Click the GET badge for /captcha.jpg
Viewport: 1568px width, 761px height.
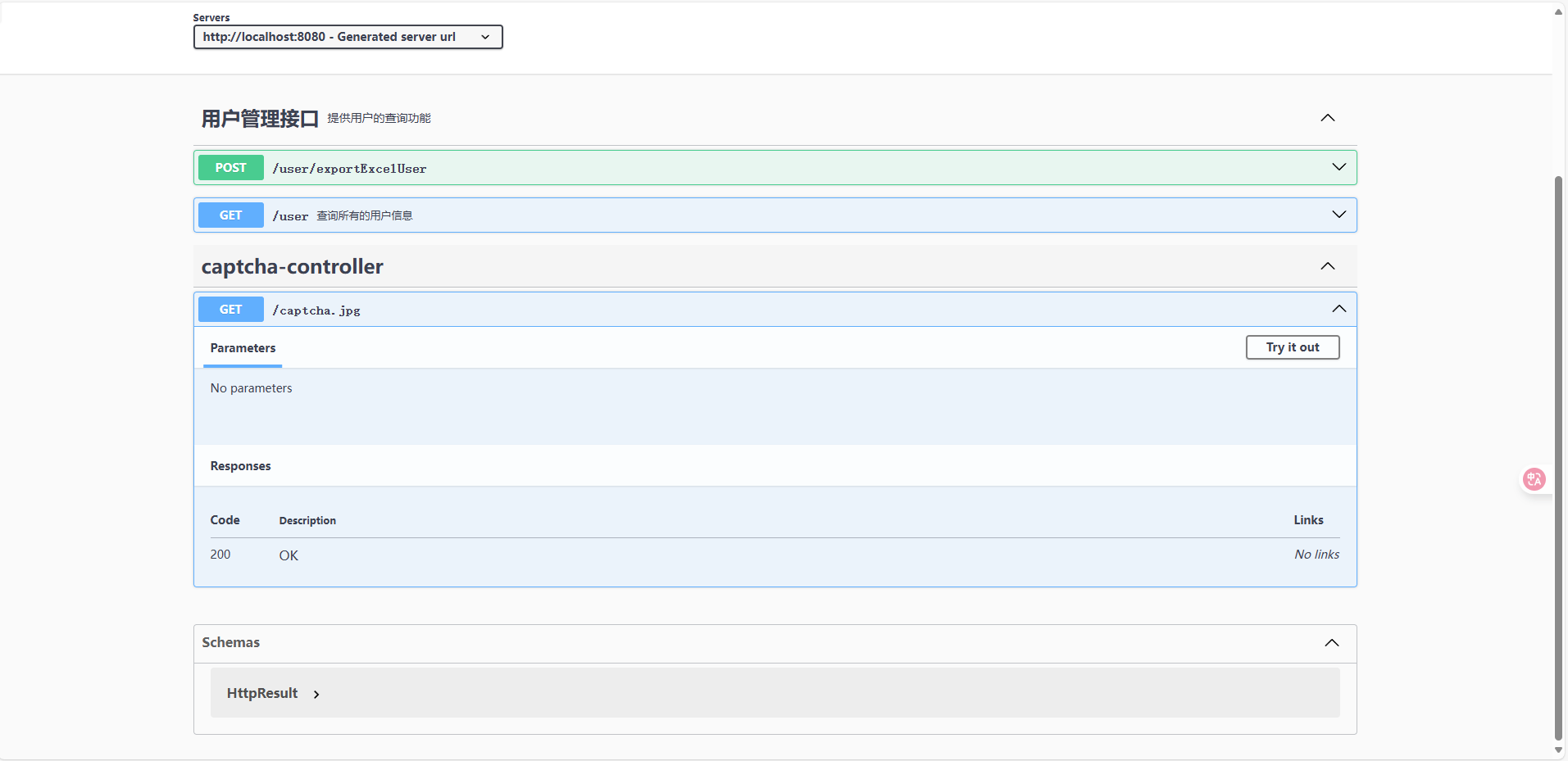pyautogui.click(x=230, y=310)
